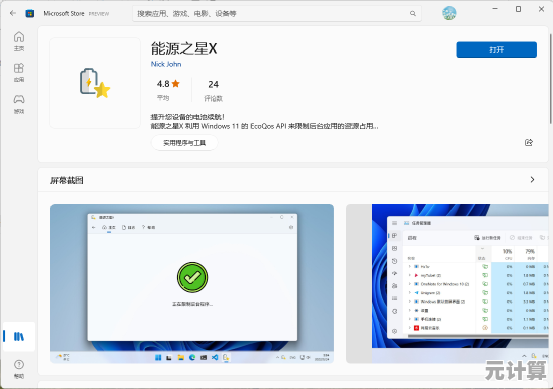Open the Home (主页) sidebar item

pos(19,41)
